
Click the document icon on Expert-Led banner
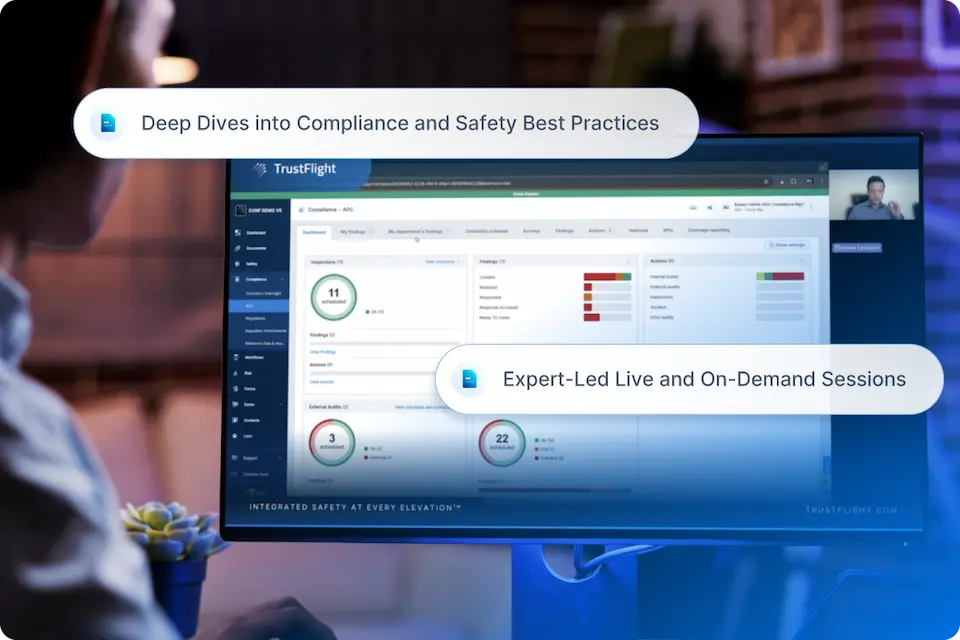(469, 379)
